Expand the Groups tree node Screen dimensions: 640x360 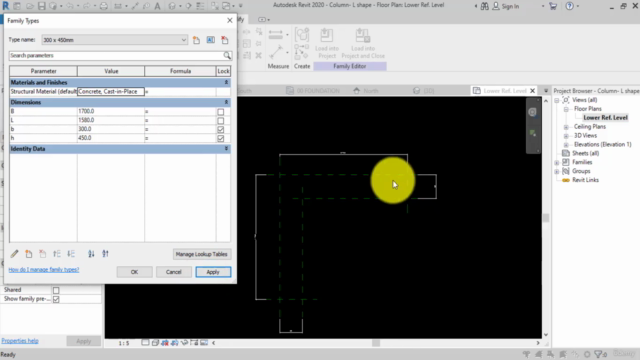tap(557, 171)
